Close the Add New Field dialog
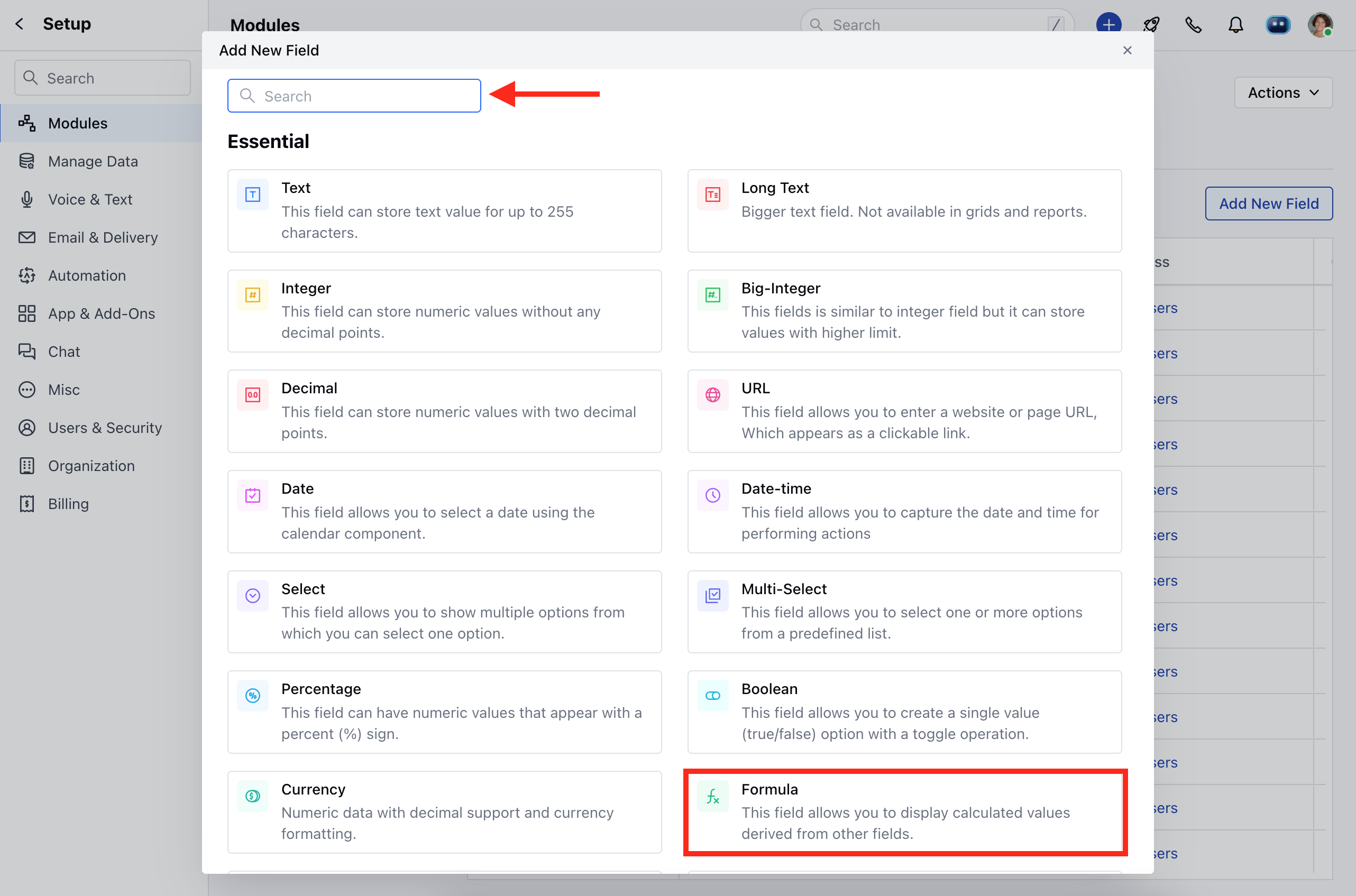Image resolution: width=1356 pixels, height=896 pixels. [x=1128, y=50]
